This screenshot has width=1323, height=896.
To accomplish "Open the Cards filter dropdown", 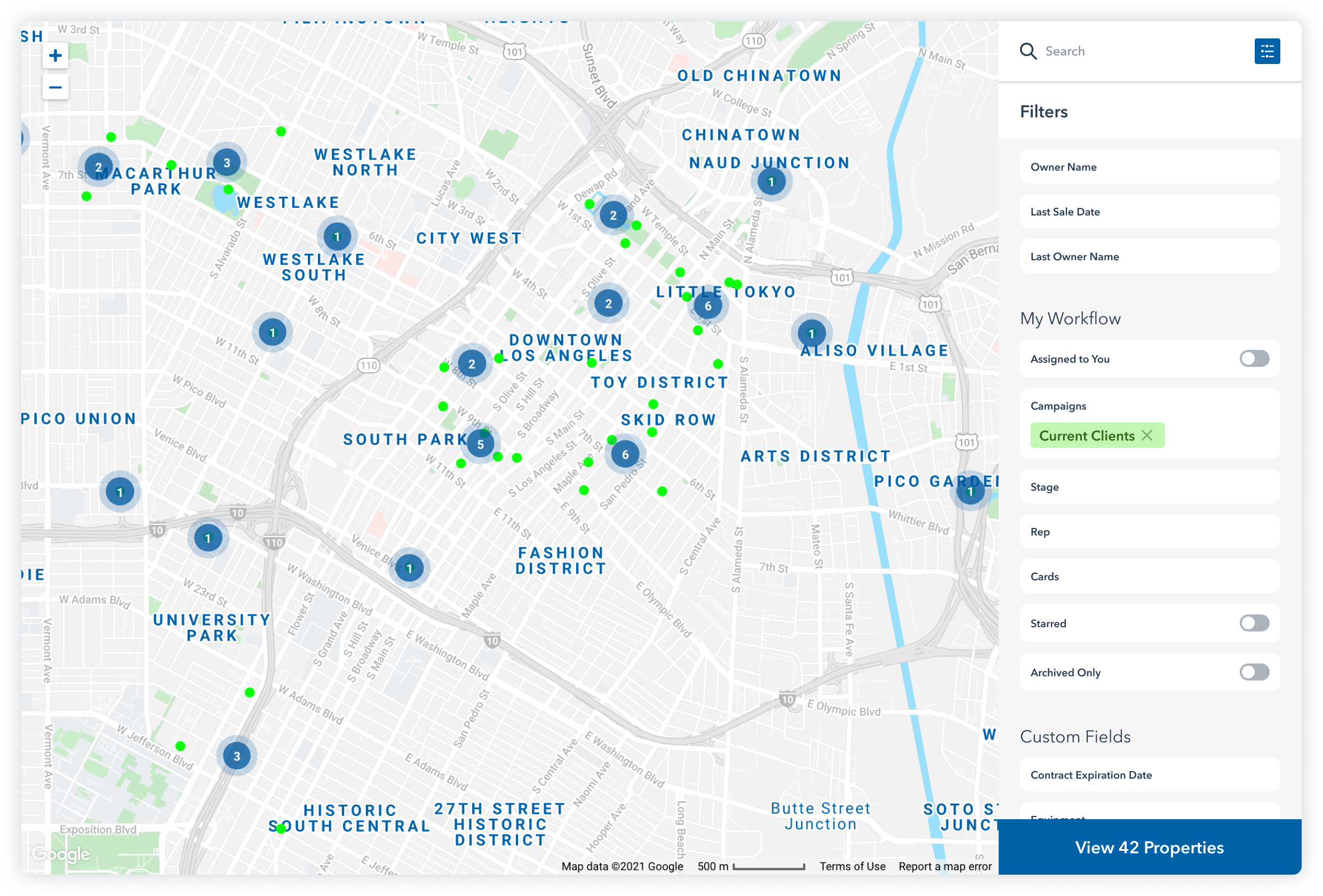I will (x=1150, y=576).
